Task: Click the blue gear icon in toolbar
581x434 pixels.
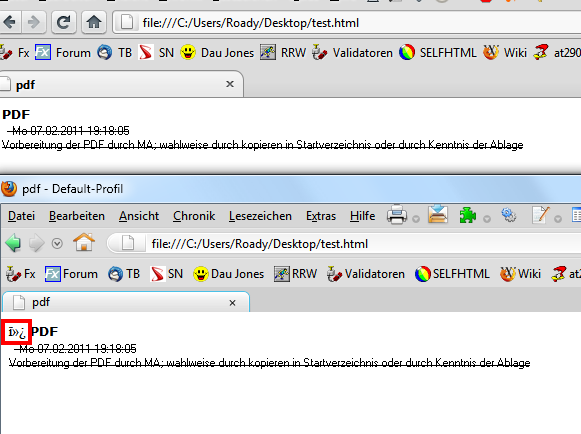Action: click(508, 215)
